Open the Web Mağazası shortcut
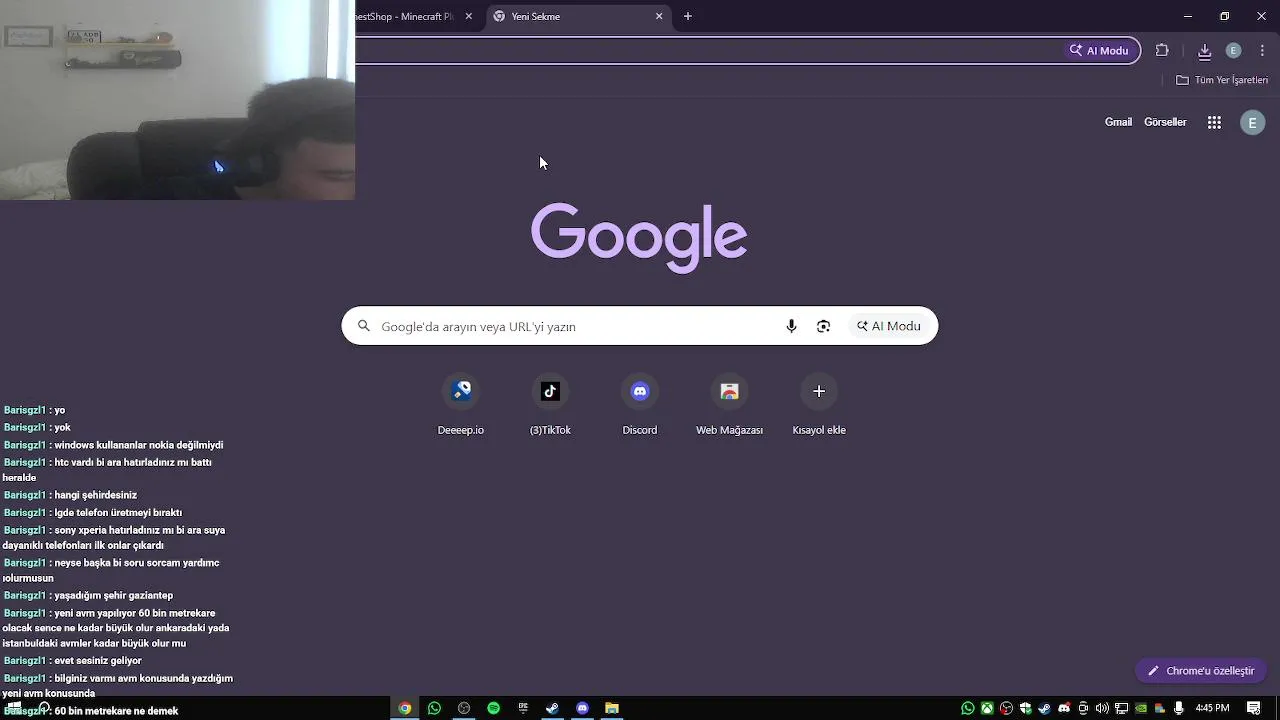Screen dimensions: 1280x720 click(x=729, y=406)
